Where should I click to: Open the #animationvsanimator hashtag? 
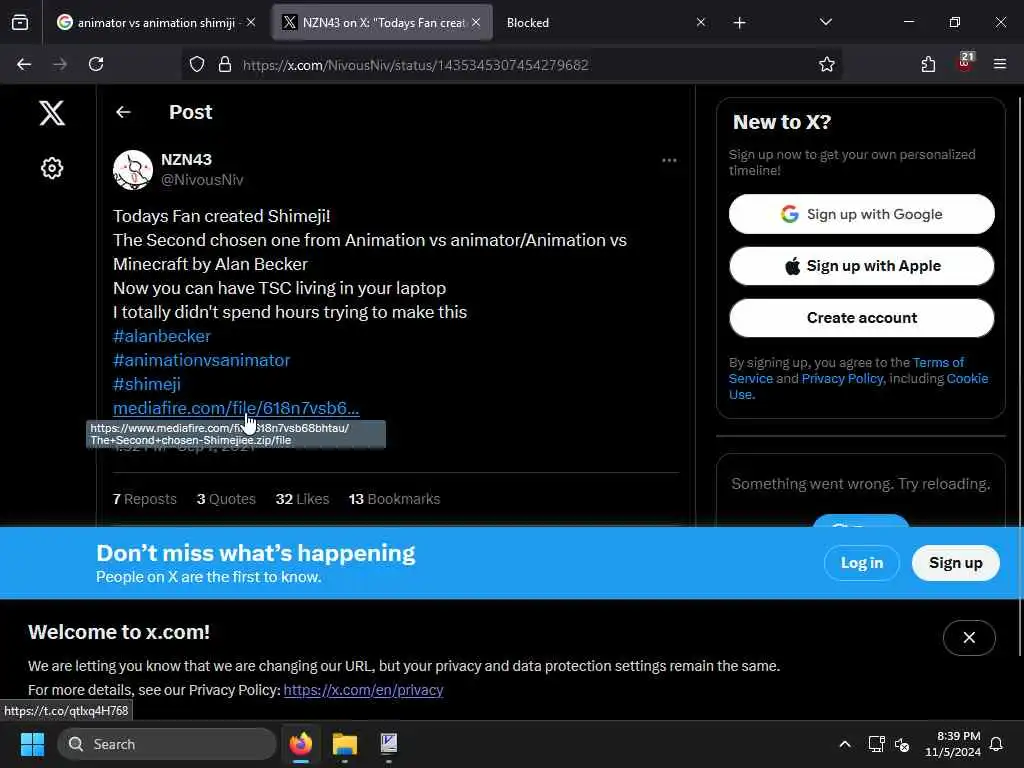201,360
